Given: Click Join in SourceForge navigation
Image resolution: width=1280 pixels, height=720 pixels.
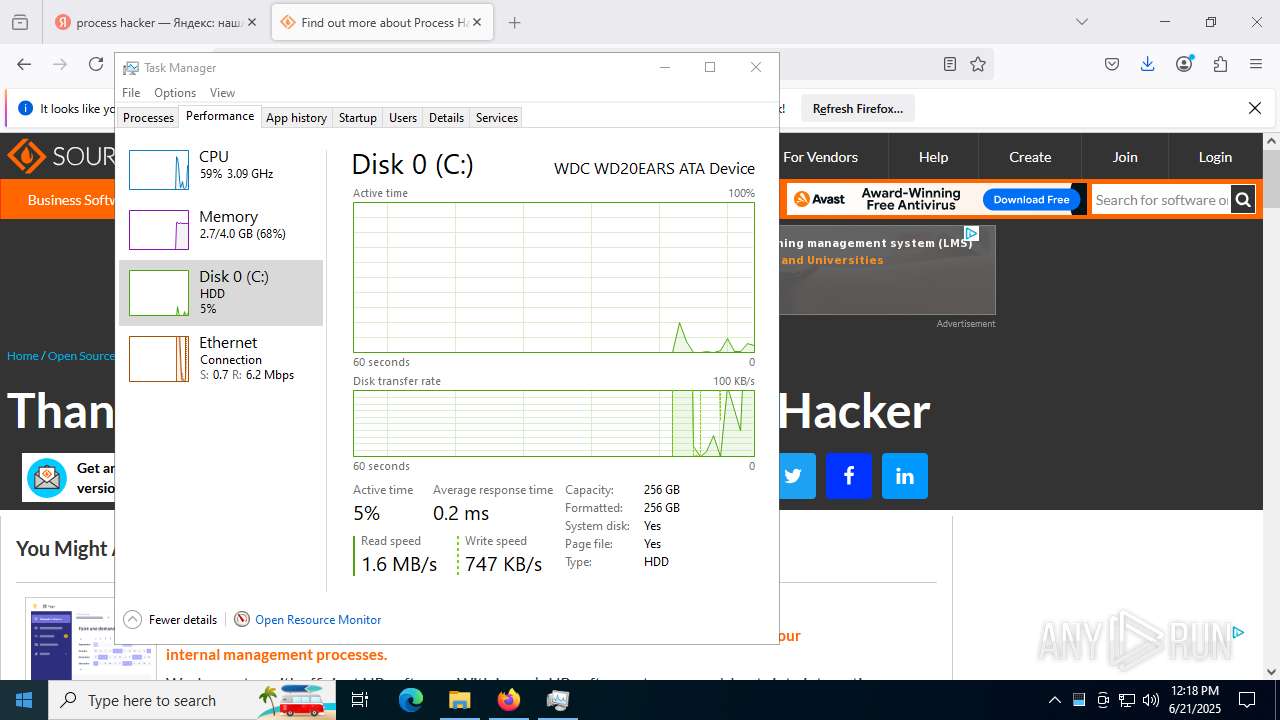Looking at the screenshot, I should (1125, 157).
